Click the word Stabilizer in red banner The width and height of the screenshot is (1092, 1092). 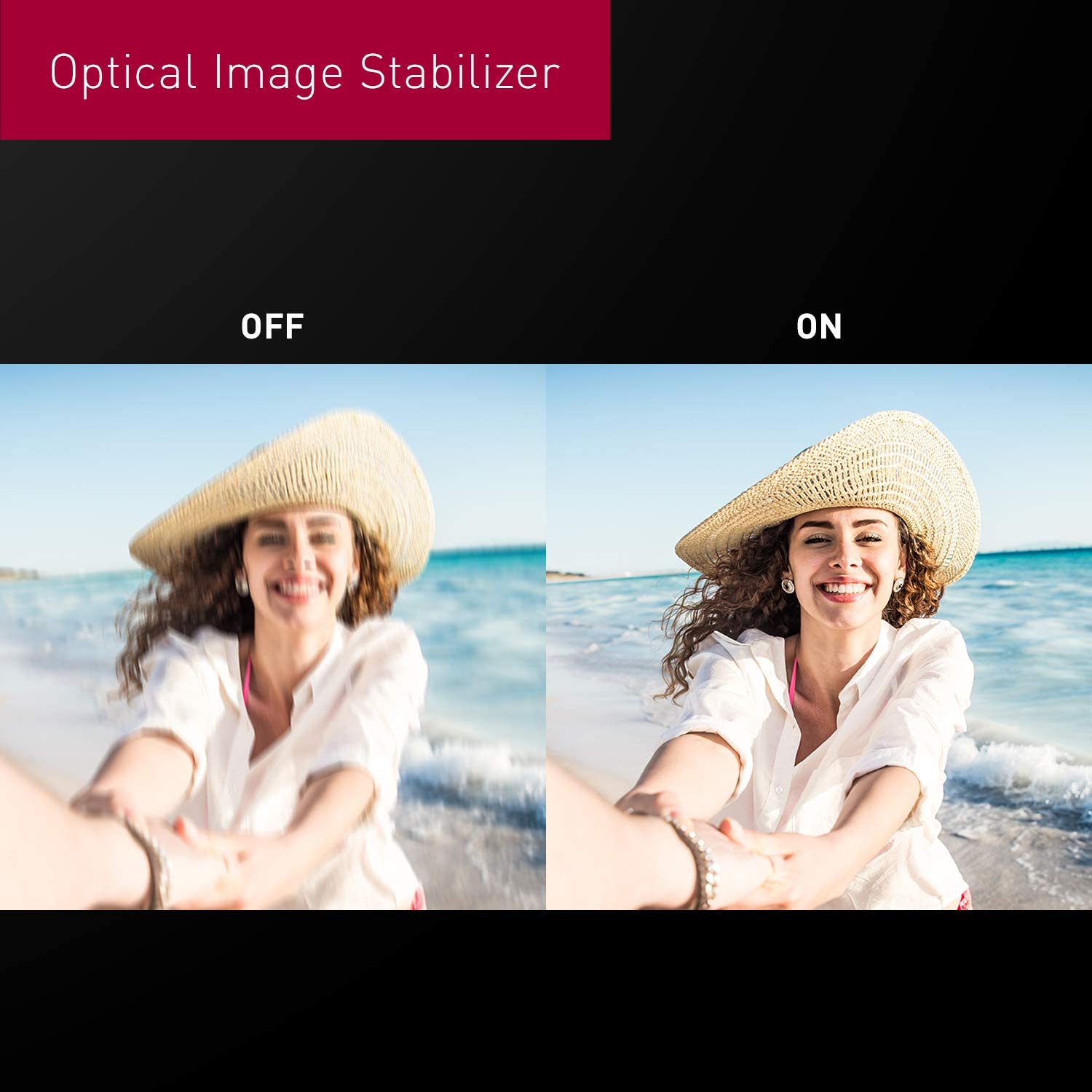(460, 71)
